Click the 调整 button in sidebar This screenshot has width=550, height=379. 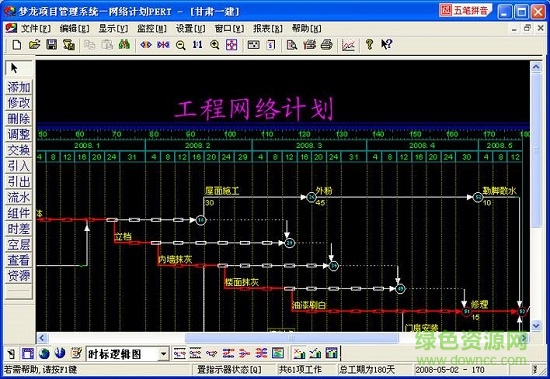coord(19,134)
